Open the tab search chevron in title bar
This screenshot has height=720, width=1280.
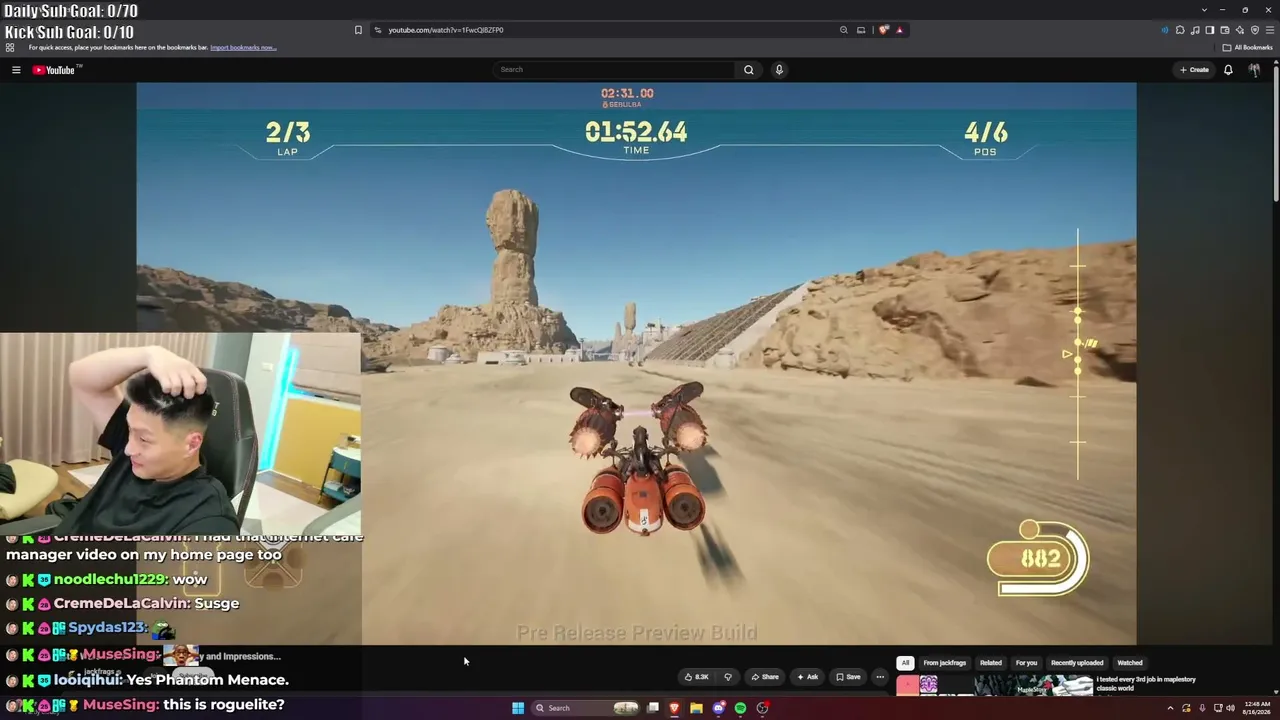(x=1204, y=10)
